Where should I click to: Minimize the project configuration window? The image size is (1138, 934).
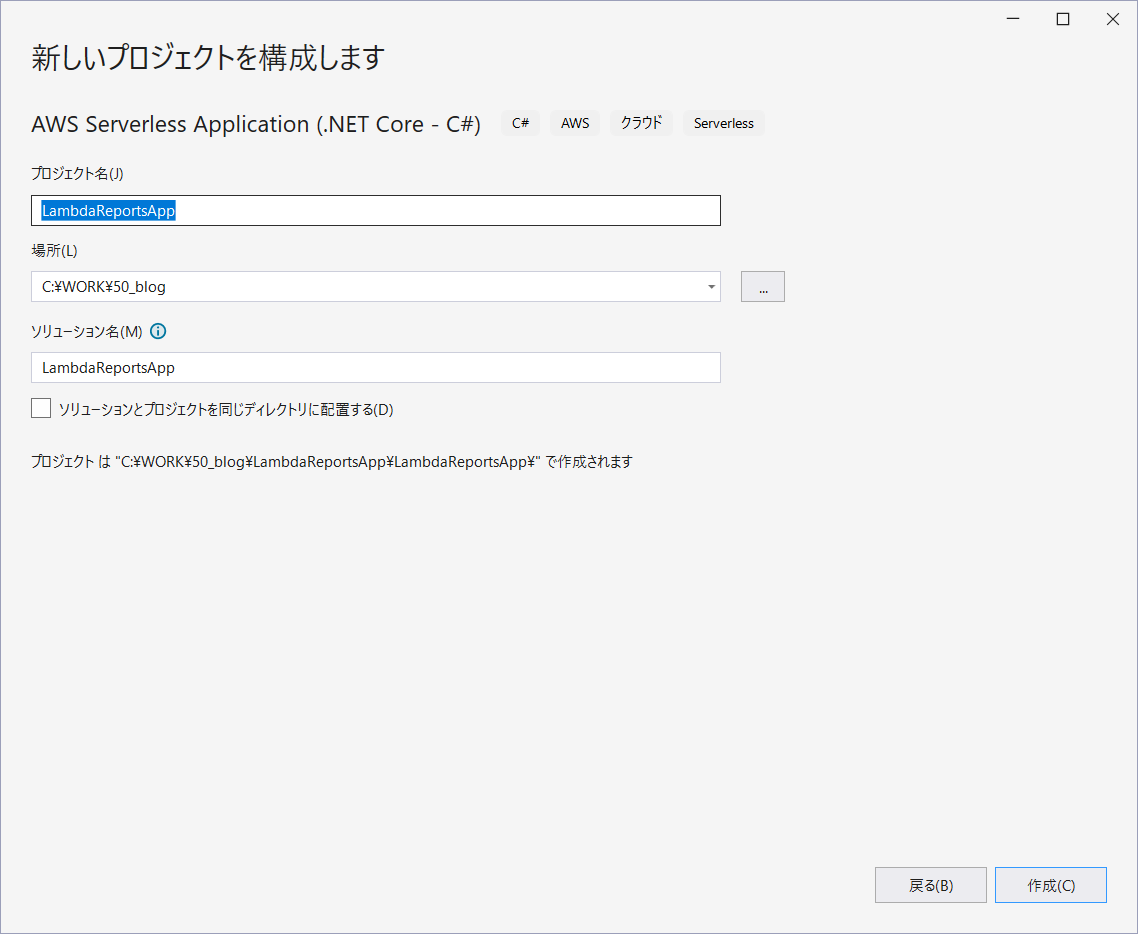(1014, 19)
